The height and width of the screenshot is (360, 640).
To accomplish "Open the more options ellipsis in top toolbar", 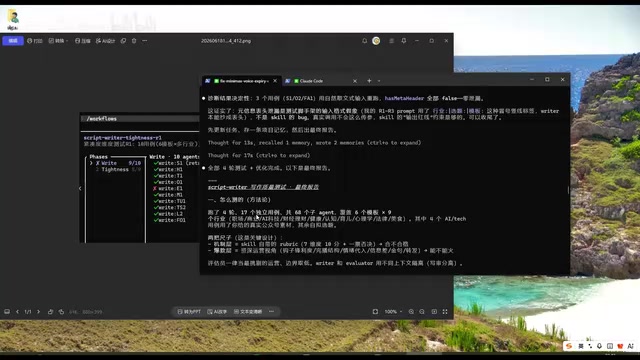I will point(144,41).
